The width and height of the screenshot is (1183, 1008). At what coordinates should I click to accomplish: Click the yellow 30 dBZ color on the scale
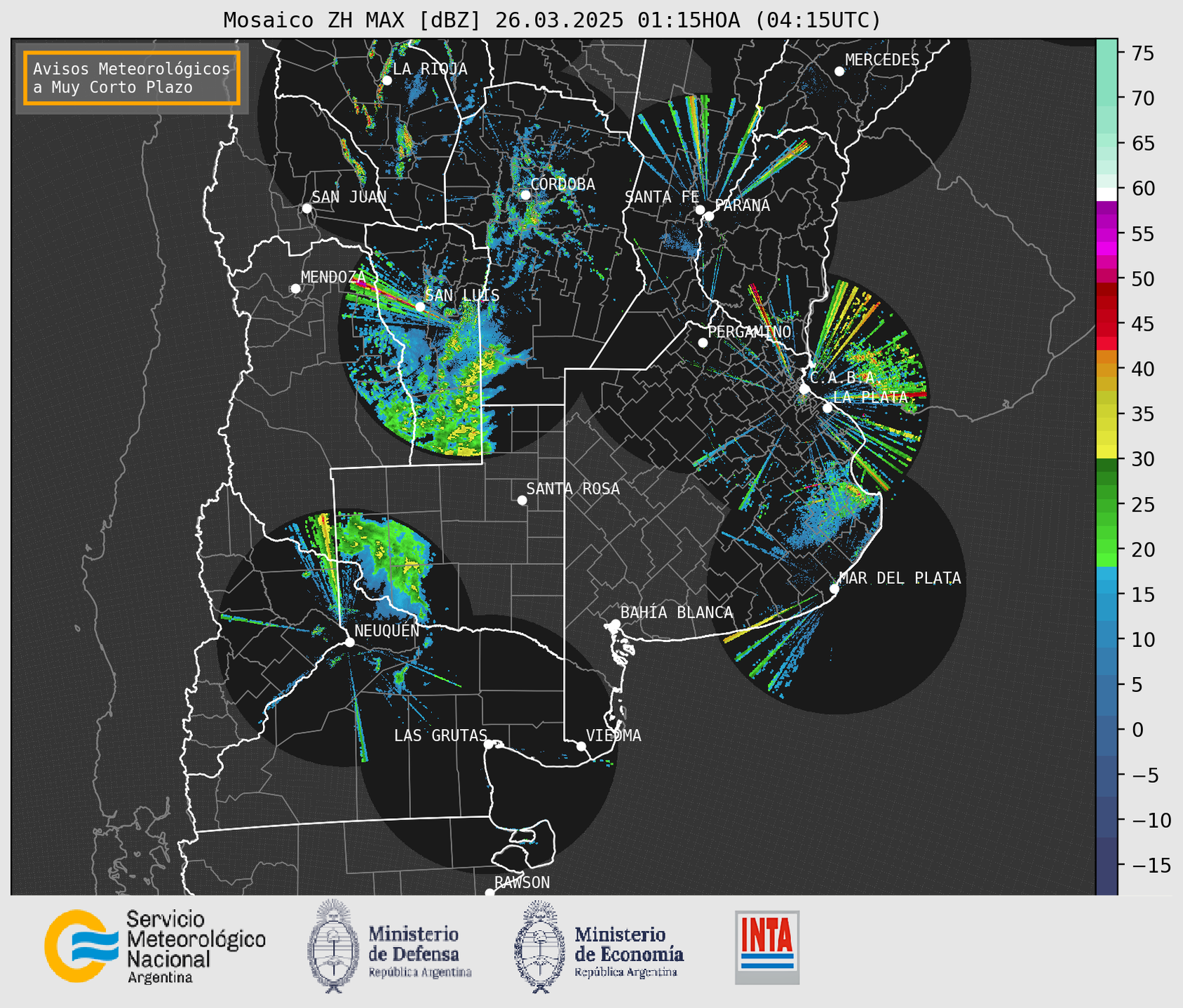point(1106,454)
